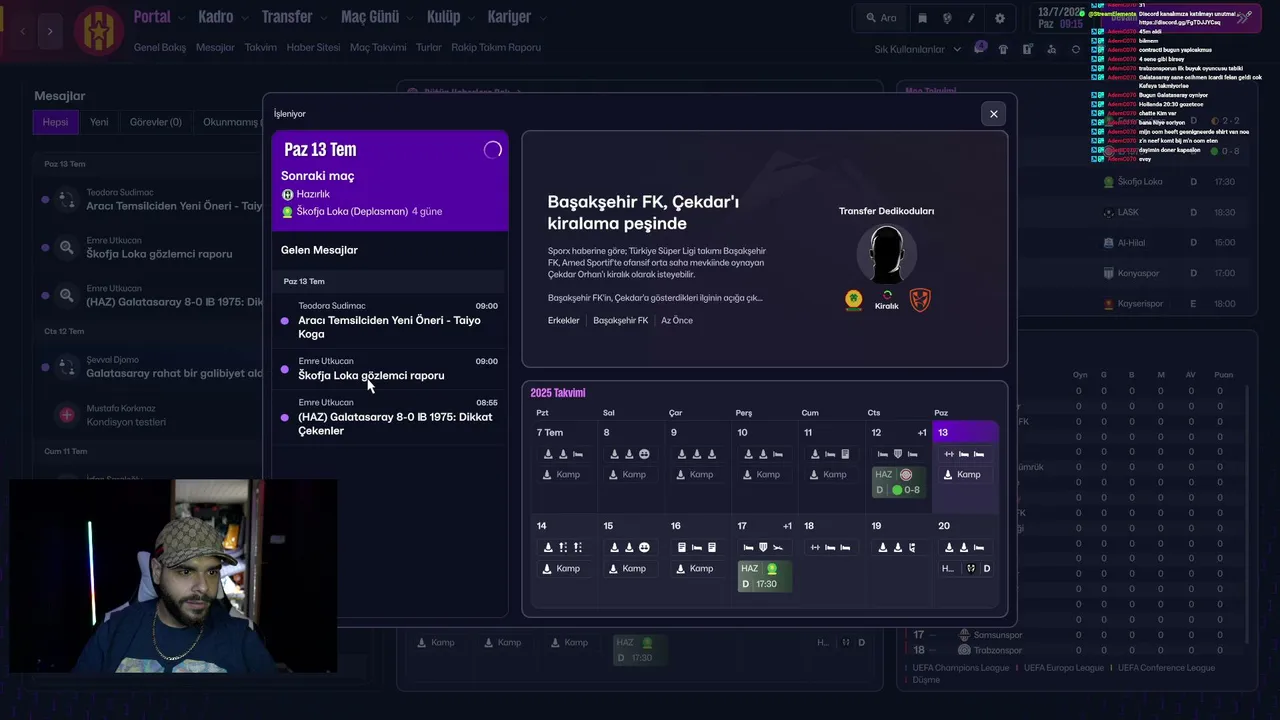Click the Škofja Loka badge in Maç Takvimi
Viewport: 1280px width, 720px height.
click(x=1108, y=182)
